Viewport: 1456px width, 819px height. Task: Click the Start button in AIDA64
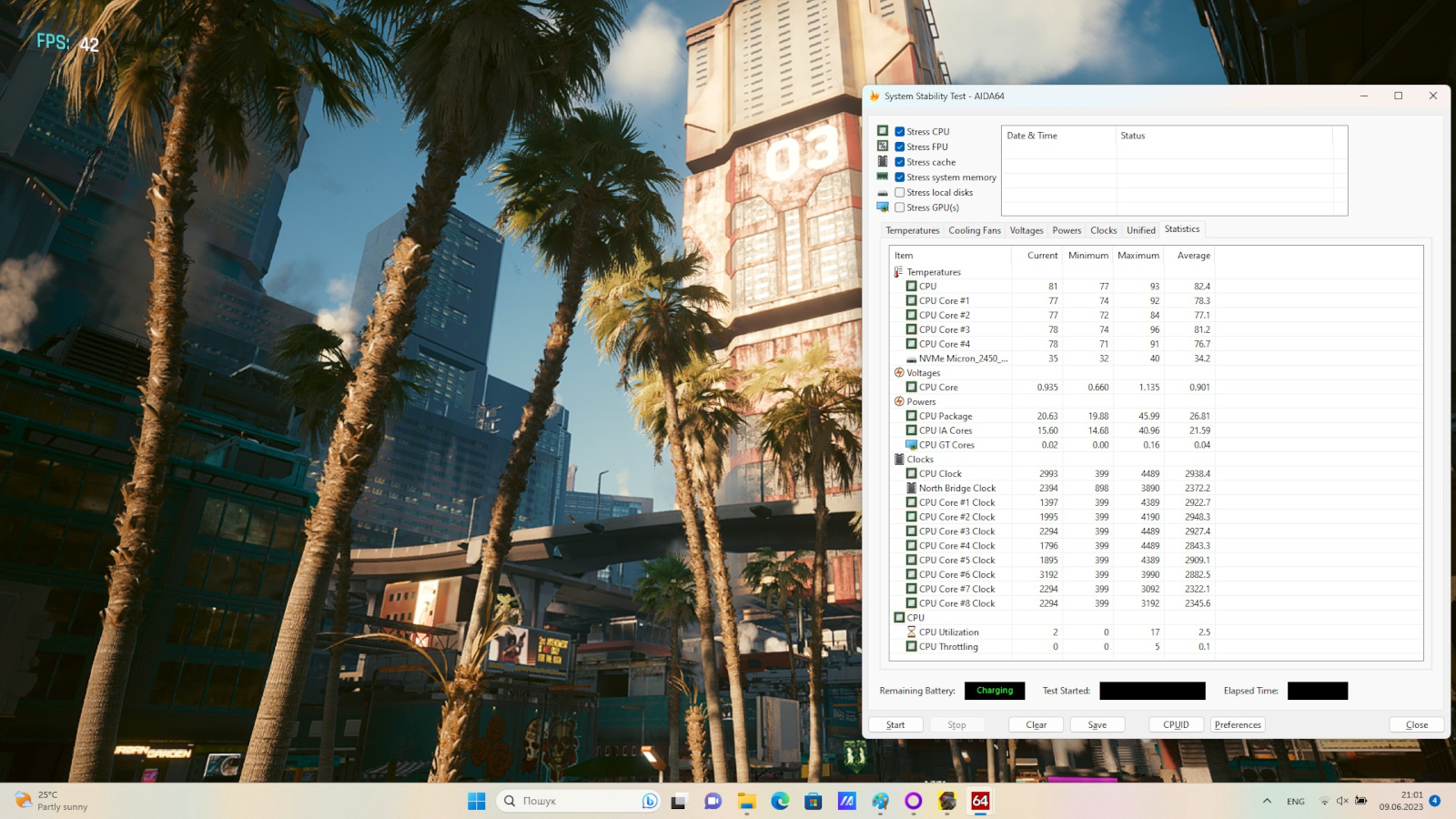pos(895,725)
